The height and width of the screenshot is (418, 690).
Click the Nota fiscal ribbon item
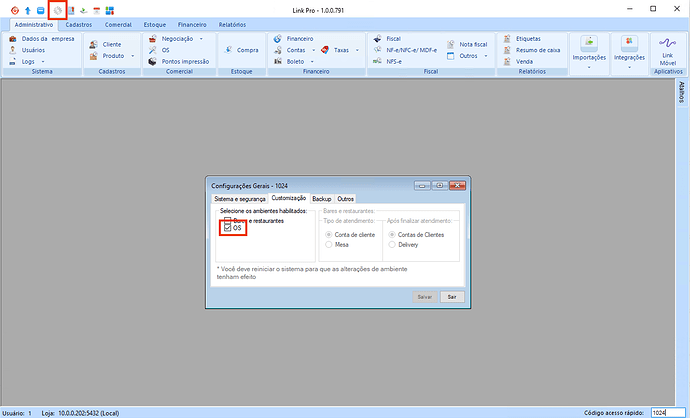[471, 44]
